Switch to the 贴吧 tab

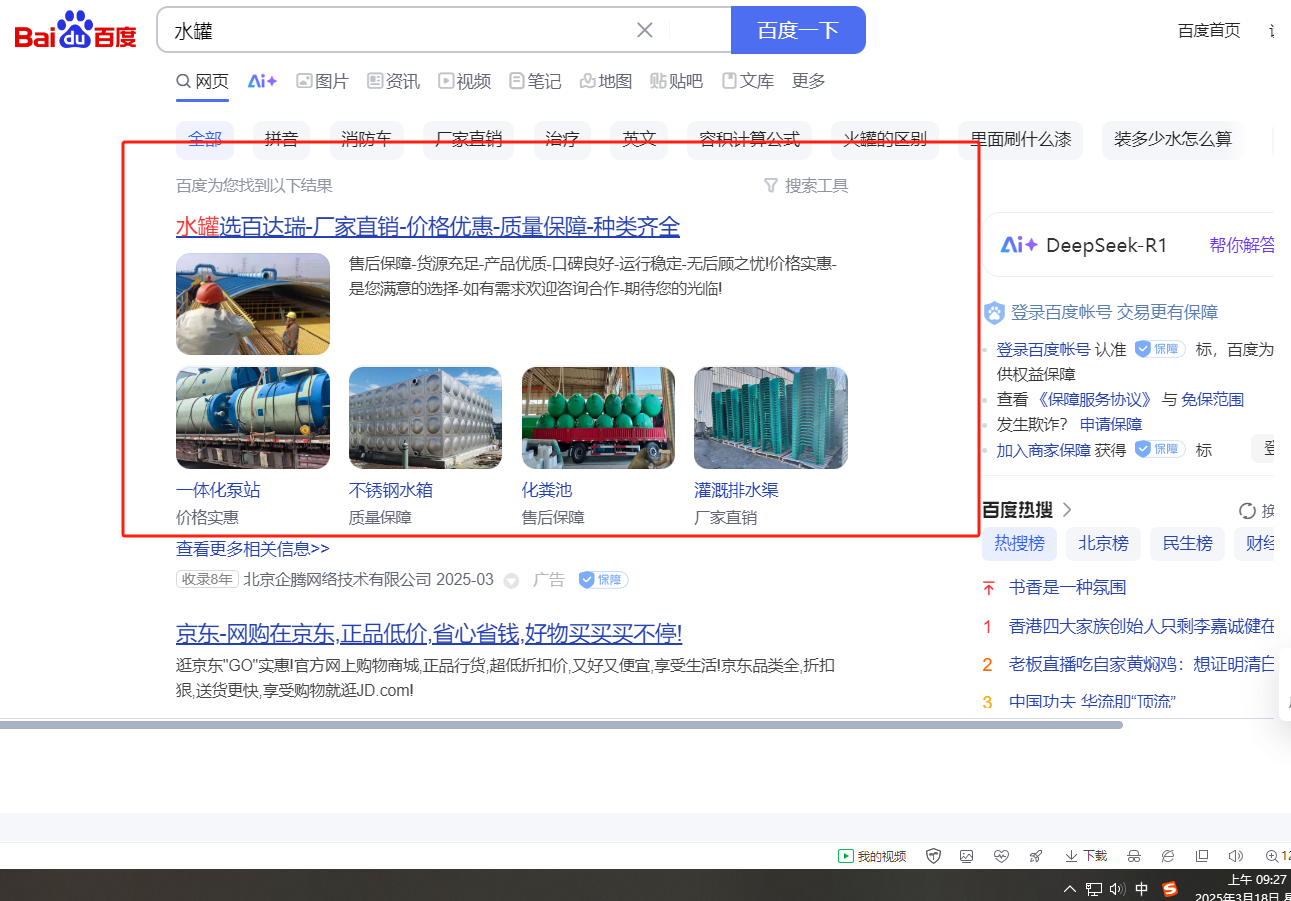(677, 81)
